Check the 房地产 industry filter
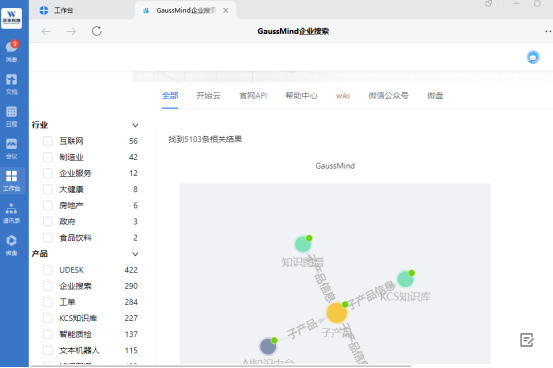The width and height of the screenshot is (553, 368). click(x=48, y=205)
